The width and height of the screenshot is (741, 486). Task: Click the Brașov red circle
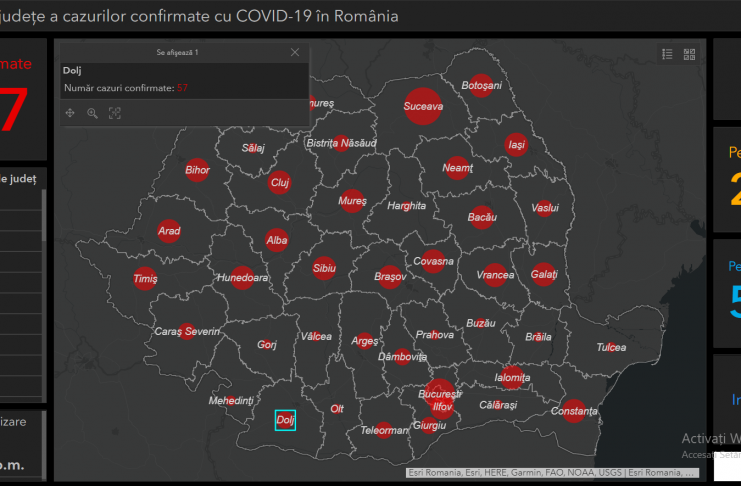point(390,275)
